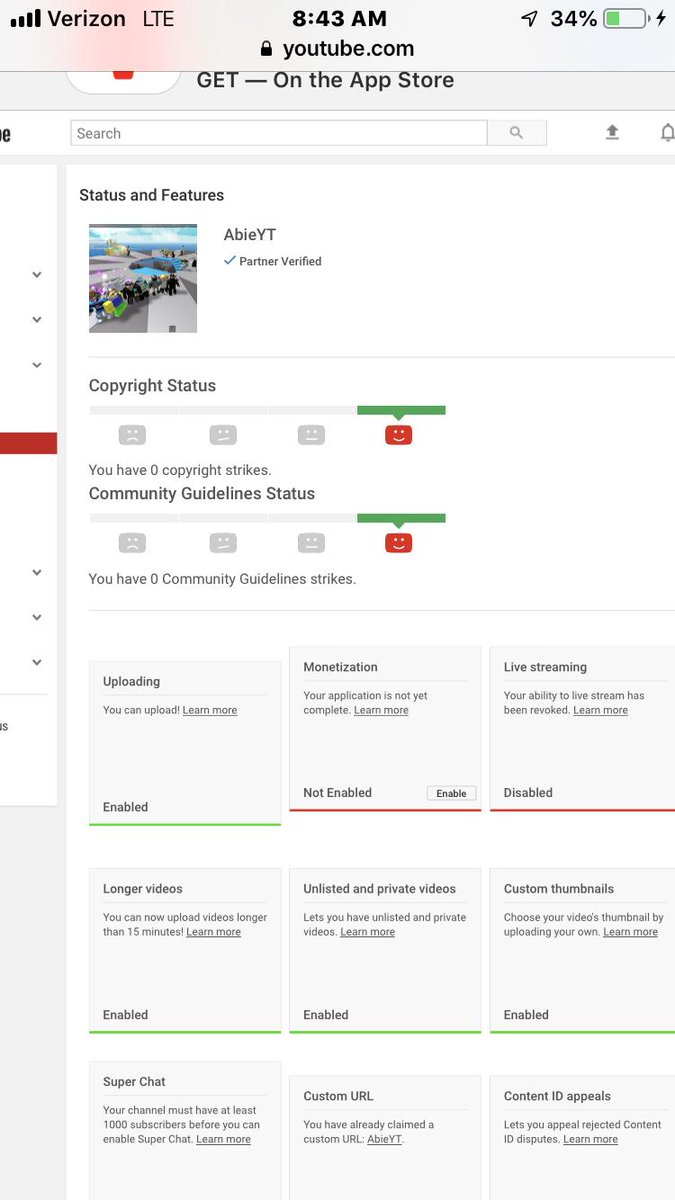
Task: Click the Super Chat card title
Action: tap(134, 1082)
